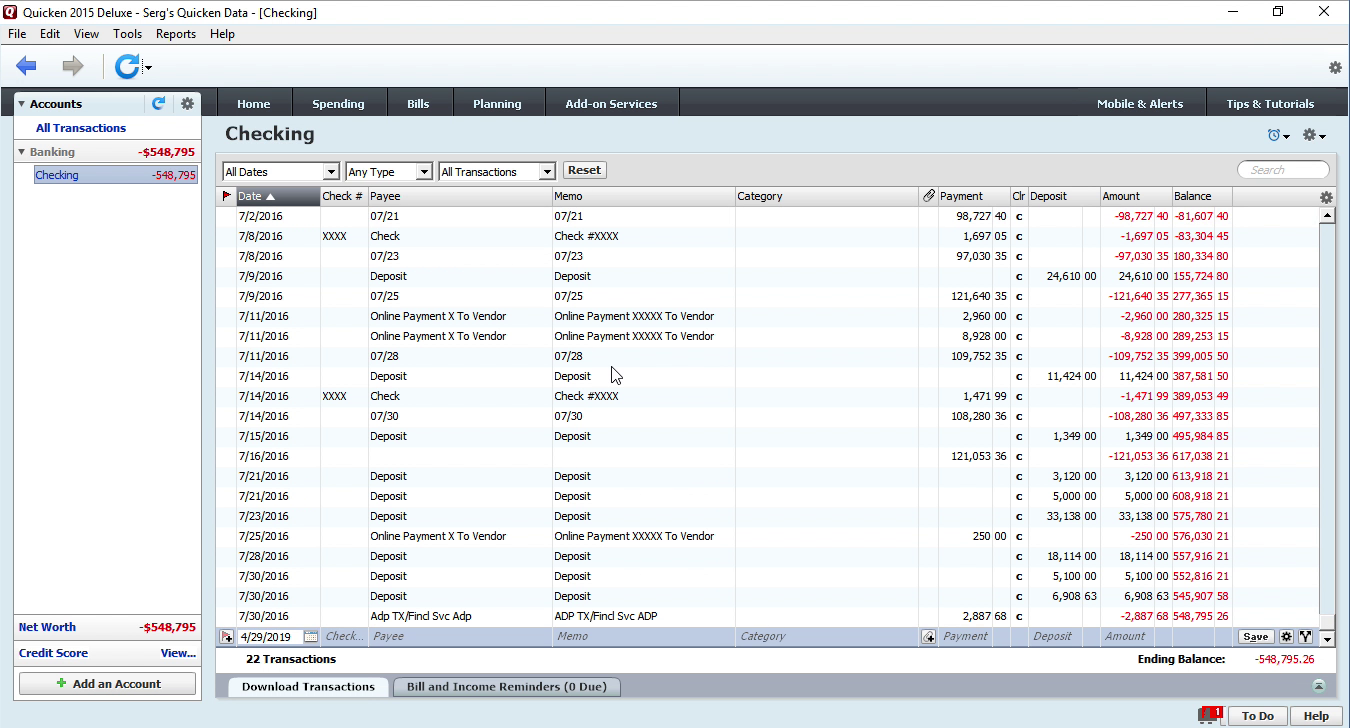The width and height of the screenshot is (1350, 728).
Task: Open the Any Type filter dropdown
Action: [389, 172]
